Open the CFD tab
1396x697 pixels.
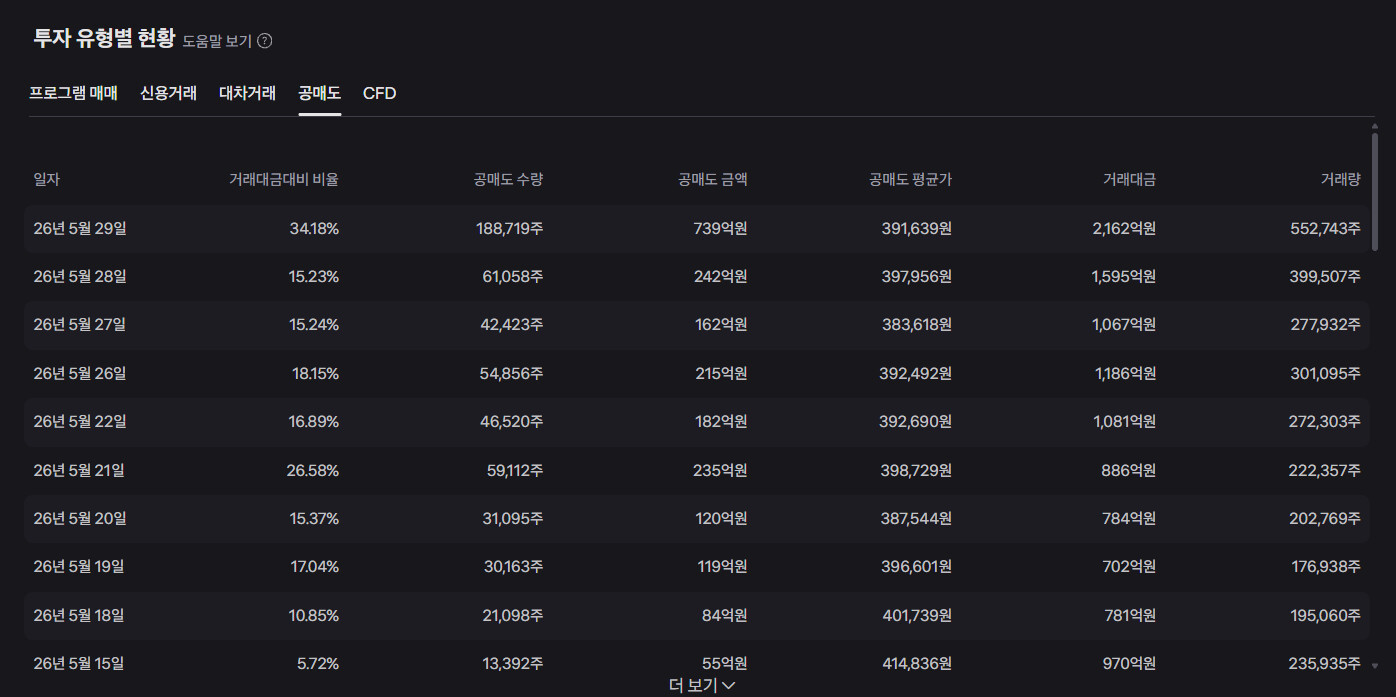[379, 93]
